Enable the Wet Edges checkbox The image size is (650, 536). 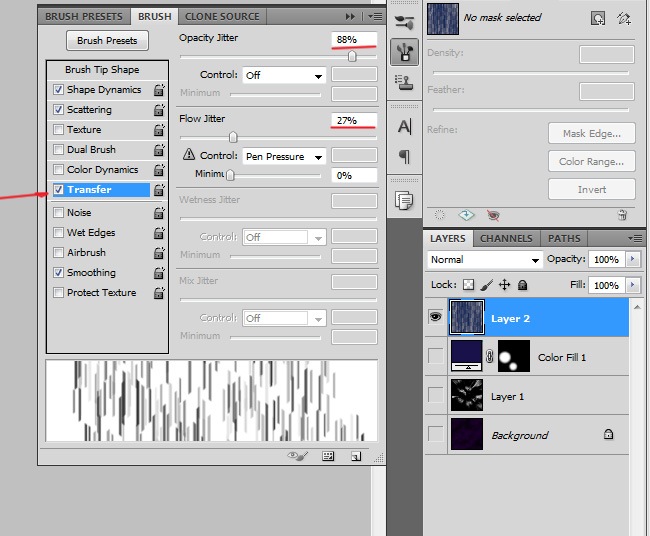[x=59, y=233]
